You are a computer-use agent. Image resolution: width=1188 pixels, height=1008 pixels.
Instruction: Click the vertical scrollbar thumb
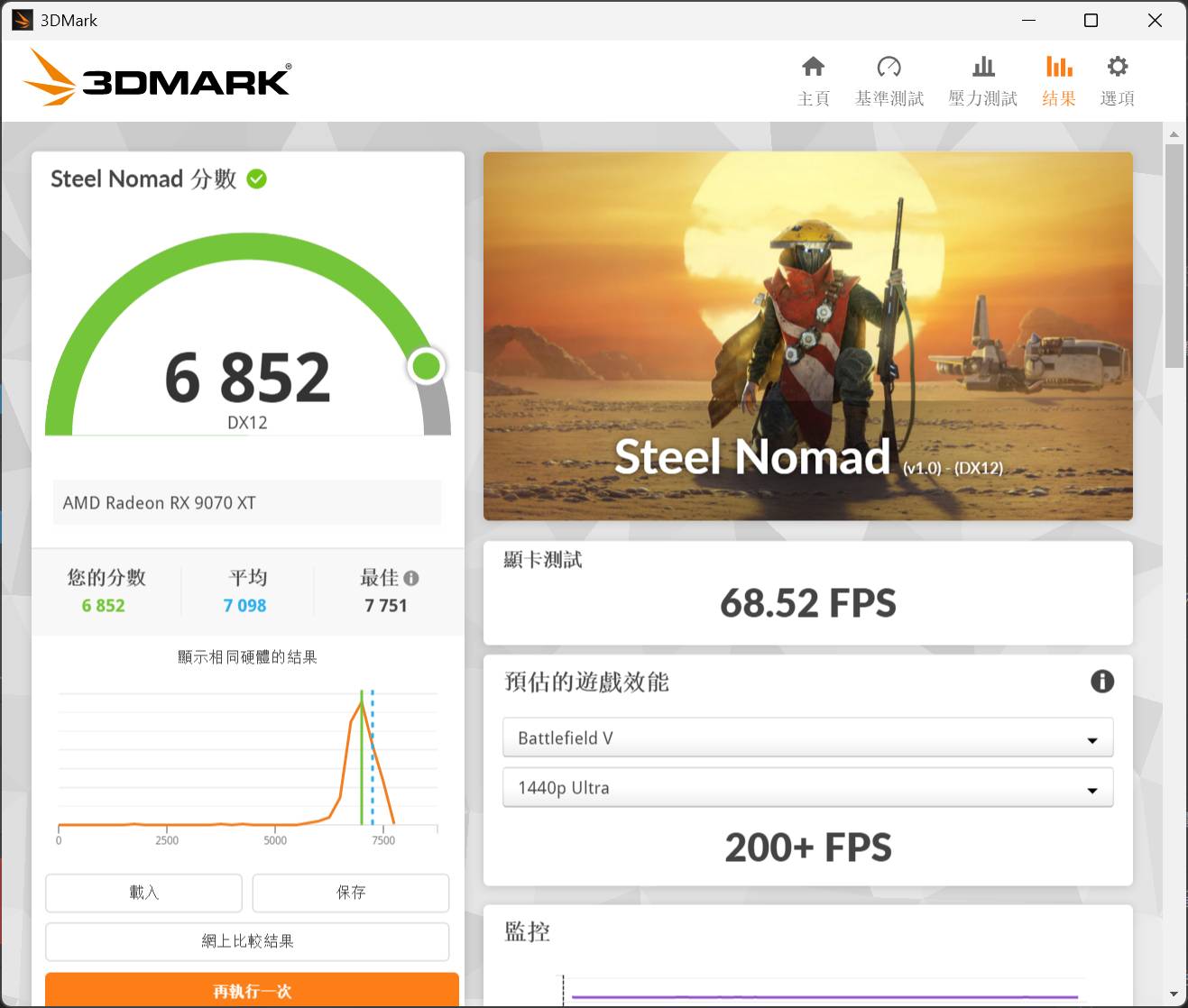pyautogui.click(x=1174, y=255)
